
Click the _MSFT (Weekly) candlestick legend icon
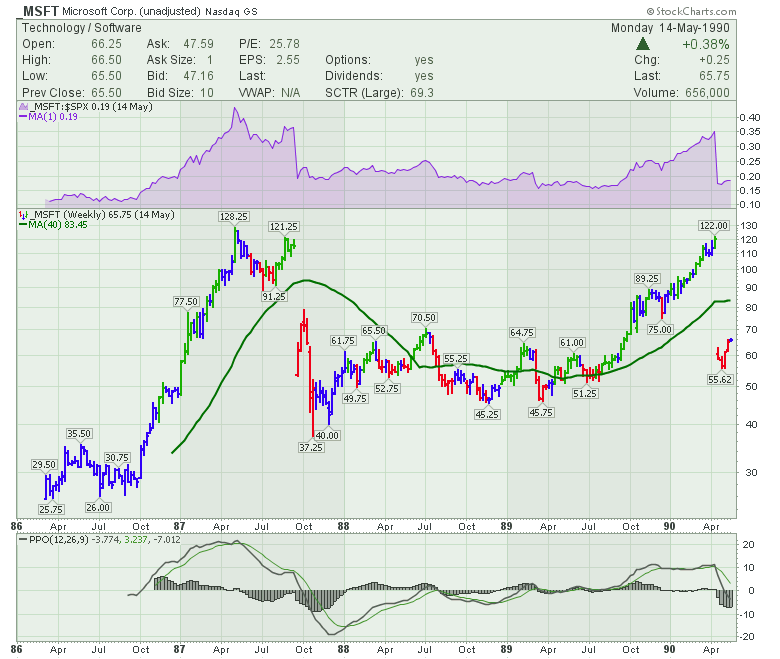click(x=23, y=215)
